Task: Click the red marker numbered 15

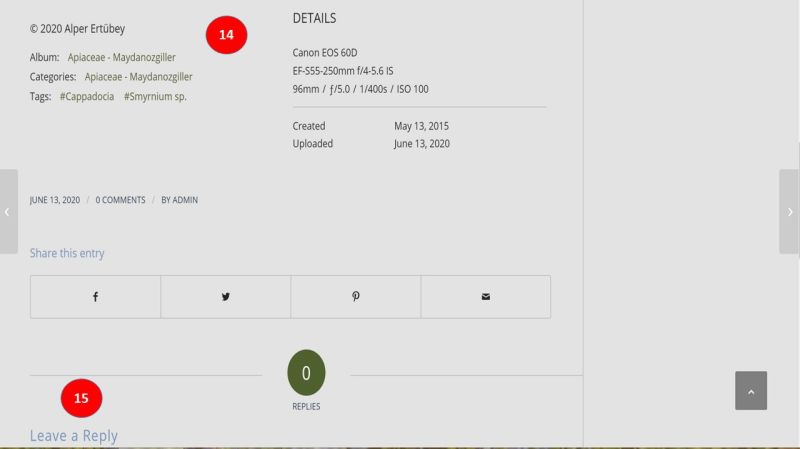Action: coord(81,398)
